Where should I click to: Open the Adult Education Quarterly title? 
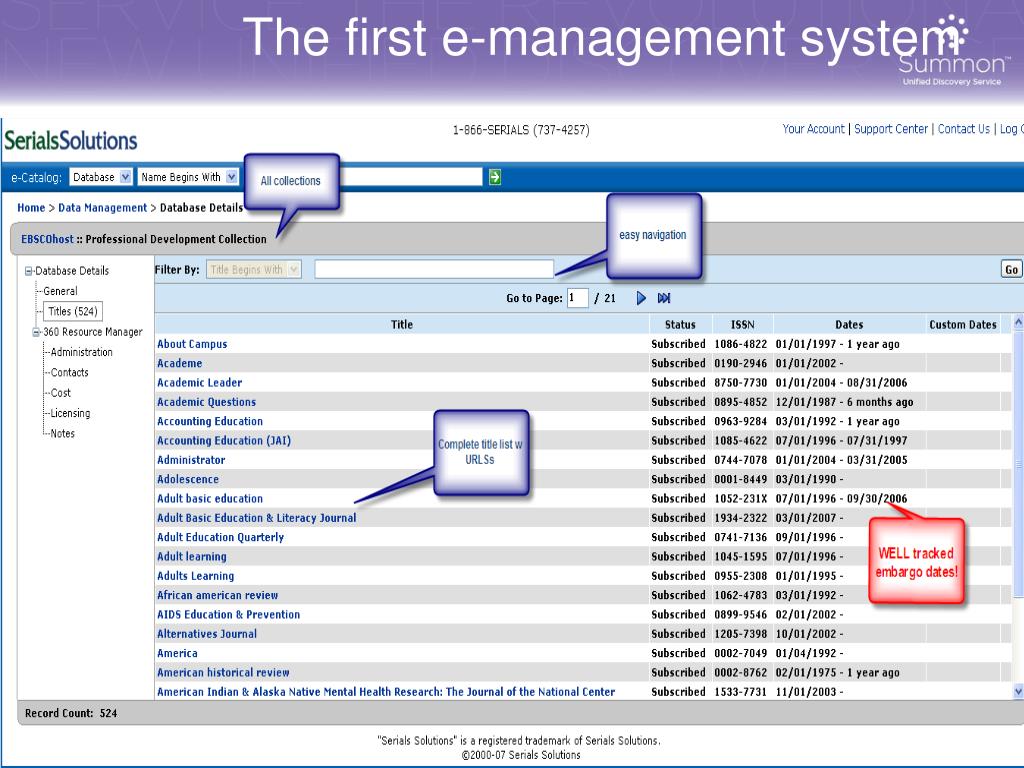[221, 537]
